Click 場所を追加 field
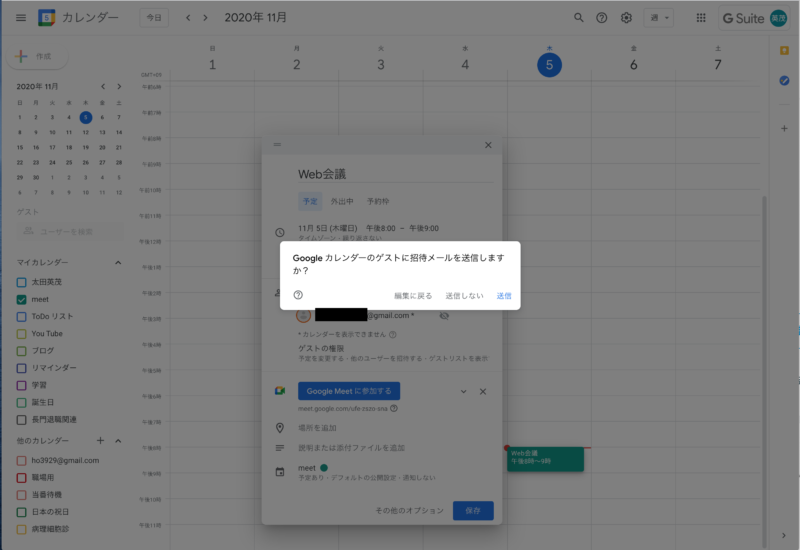 tap(317, 428)
